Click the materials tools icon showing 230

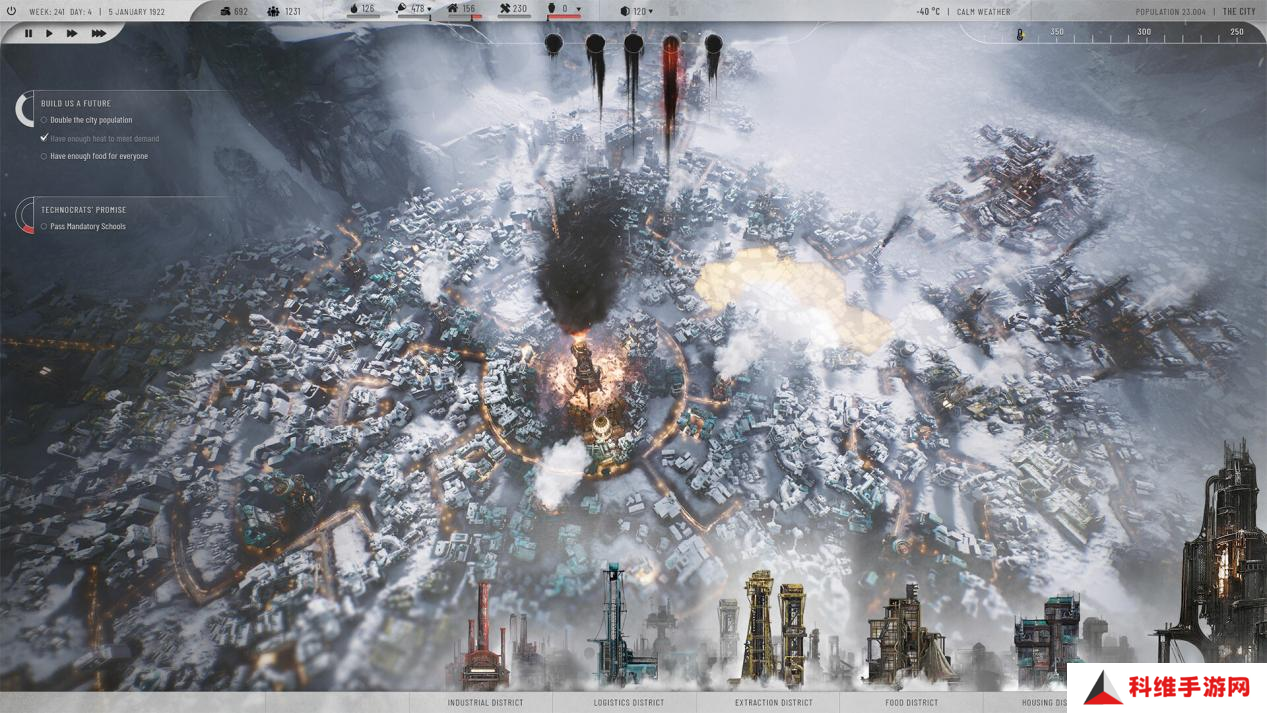(x=504, y=10)
